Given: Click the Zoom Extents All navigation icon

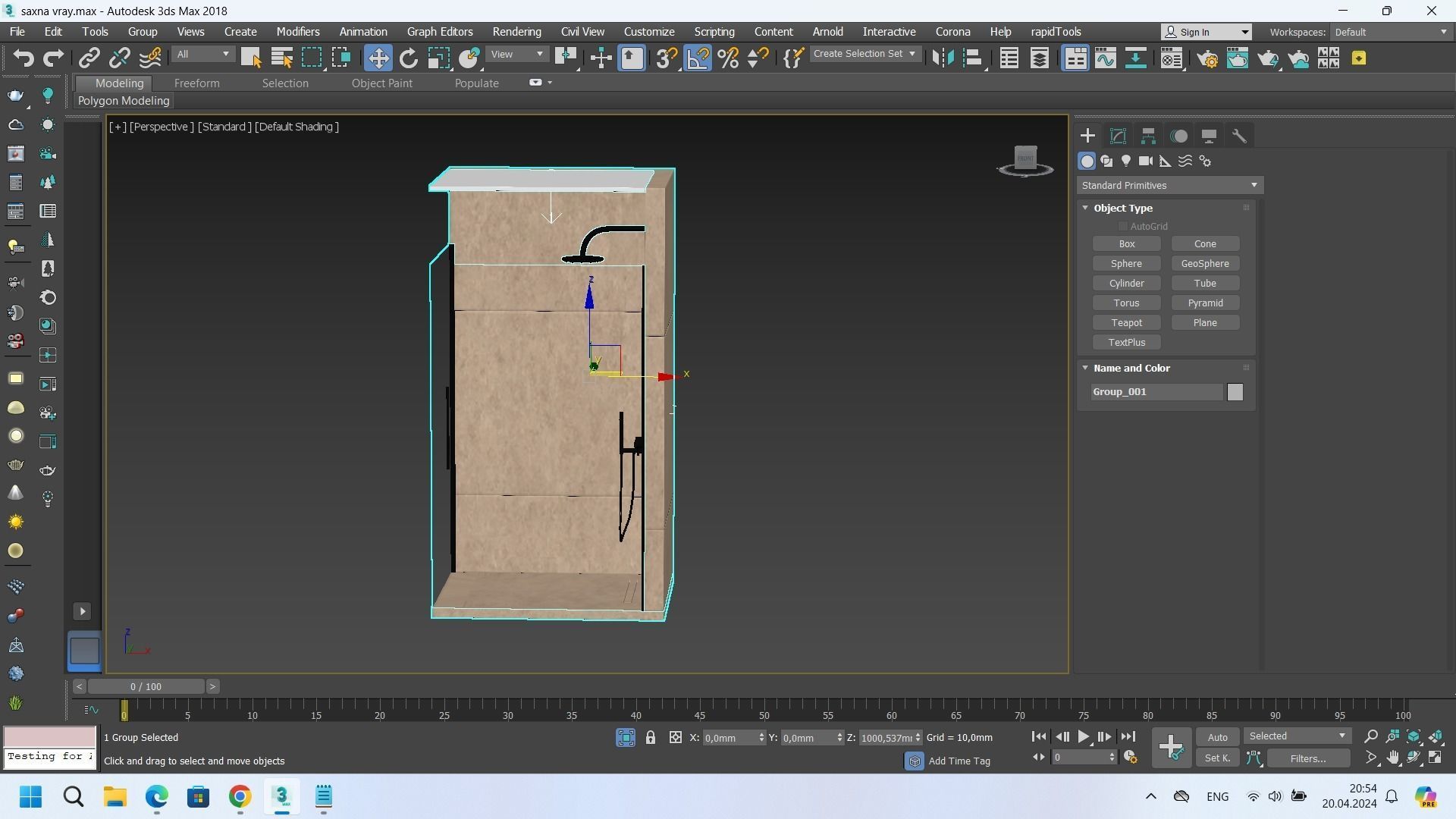Looking at the screenshot, I should pos(1436,736).
